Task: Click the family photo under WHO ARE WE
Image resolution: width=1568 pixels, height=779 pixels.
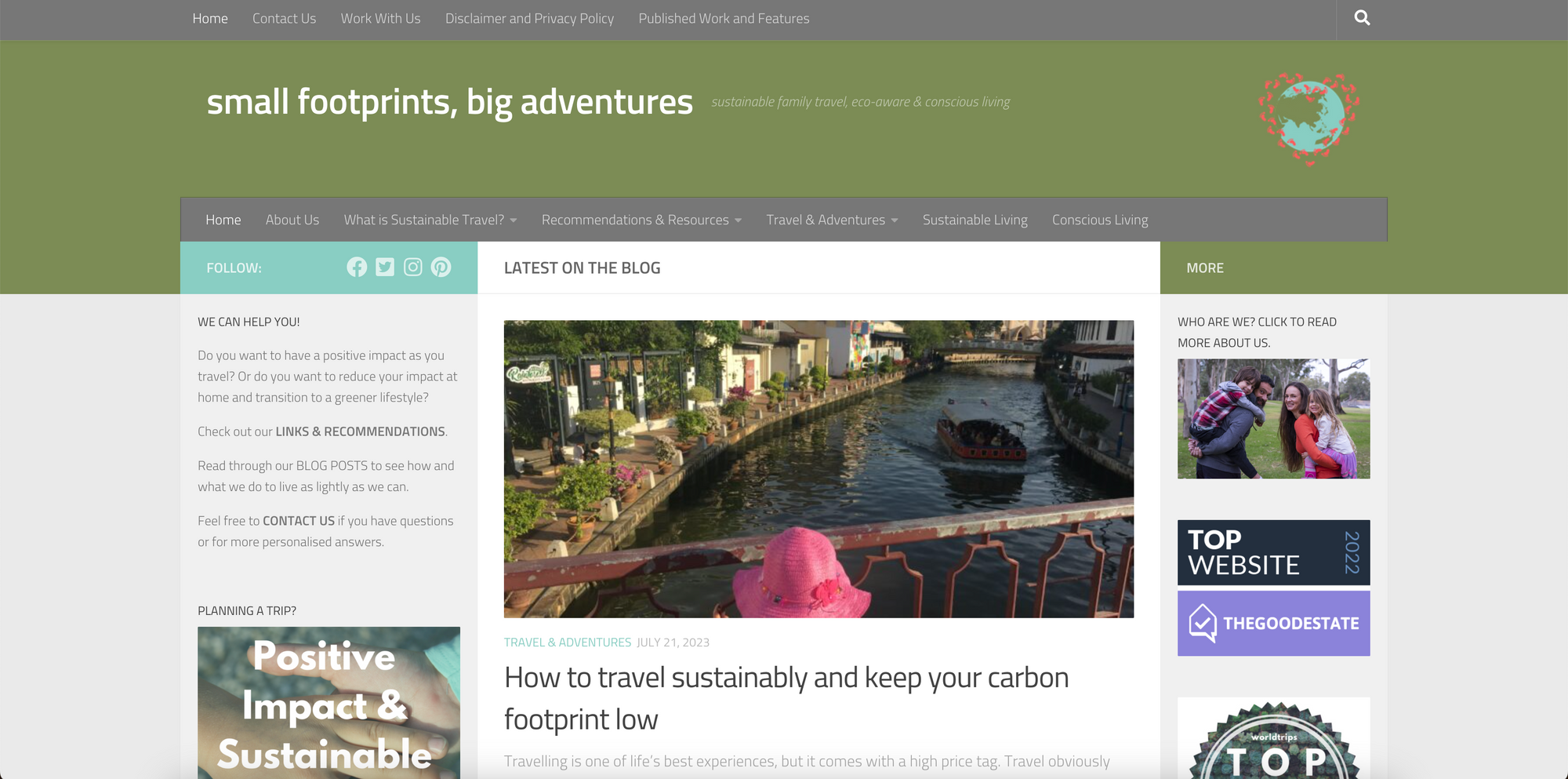Action: 1272,418
